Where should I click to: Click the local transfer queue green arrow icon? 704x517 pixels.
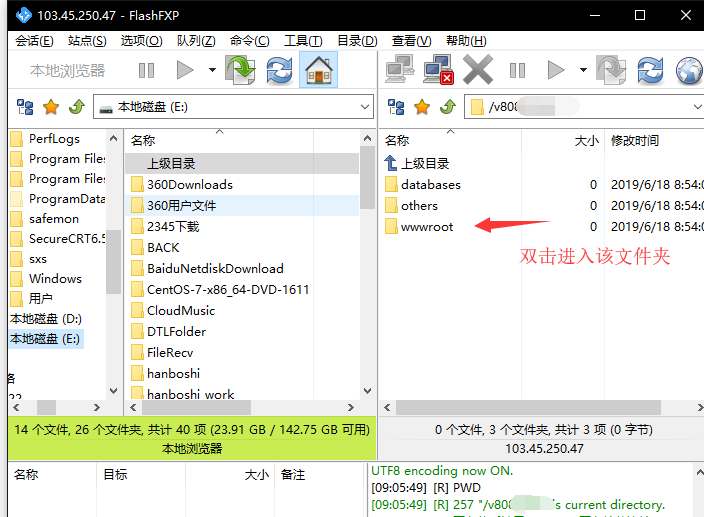(241, 70)
